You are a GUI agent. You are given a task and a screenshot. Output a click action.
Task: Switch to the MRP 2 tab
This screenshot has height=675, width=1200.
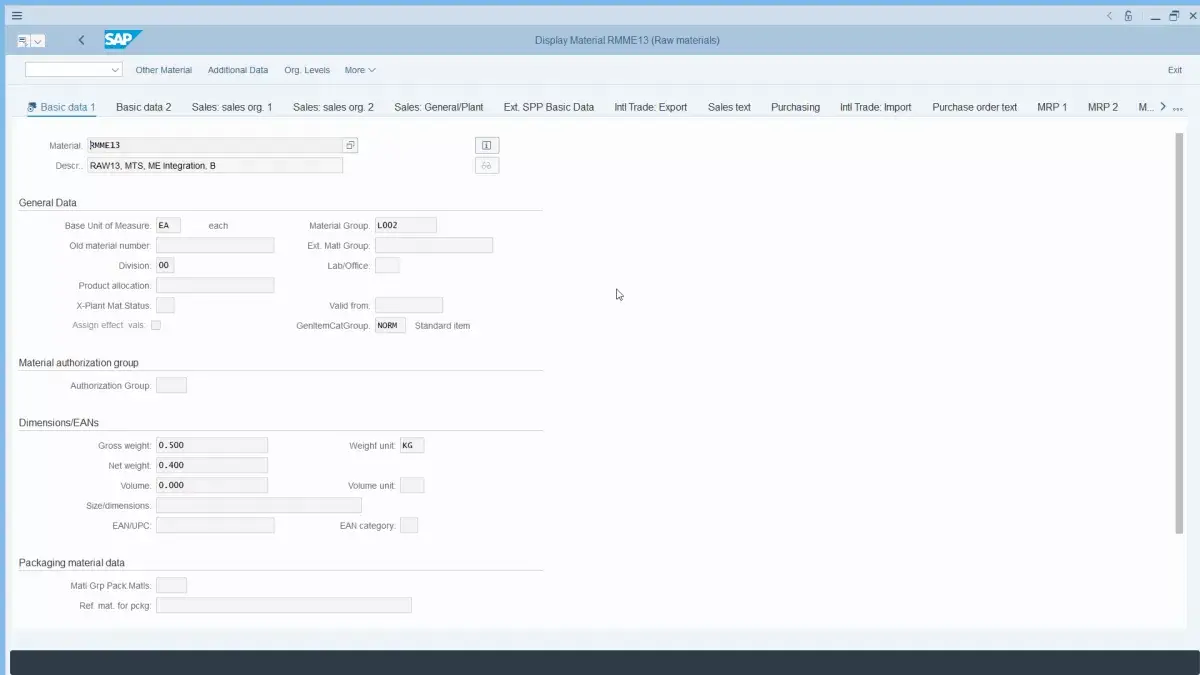[x=1103, y=107]
